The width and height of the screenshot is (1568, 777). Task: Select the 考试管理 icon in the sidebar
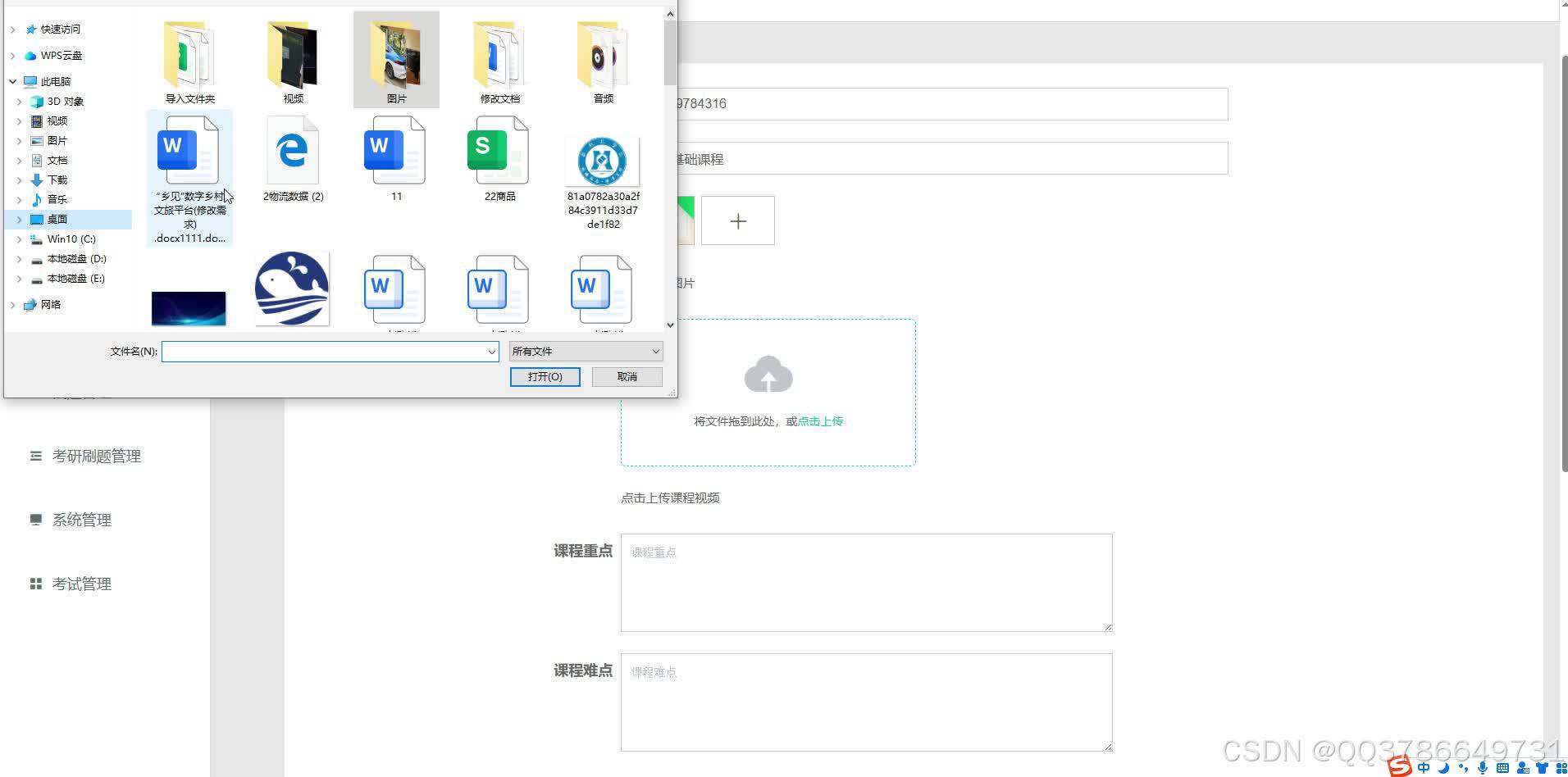[36, 583]
